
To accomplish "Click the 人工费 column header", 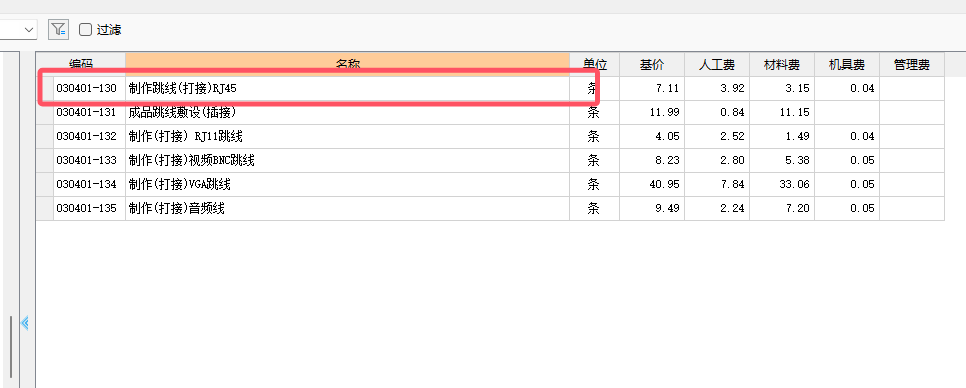I will click(x=717, y=64).
